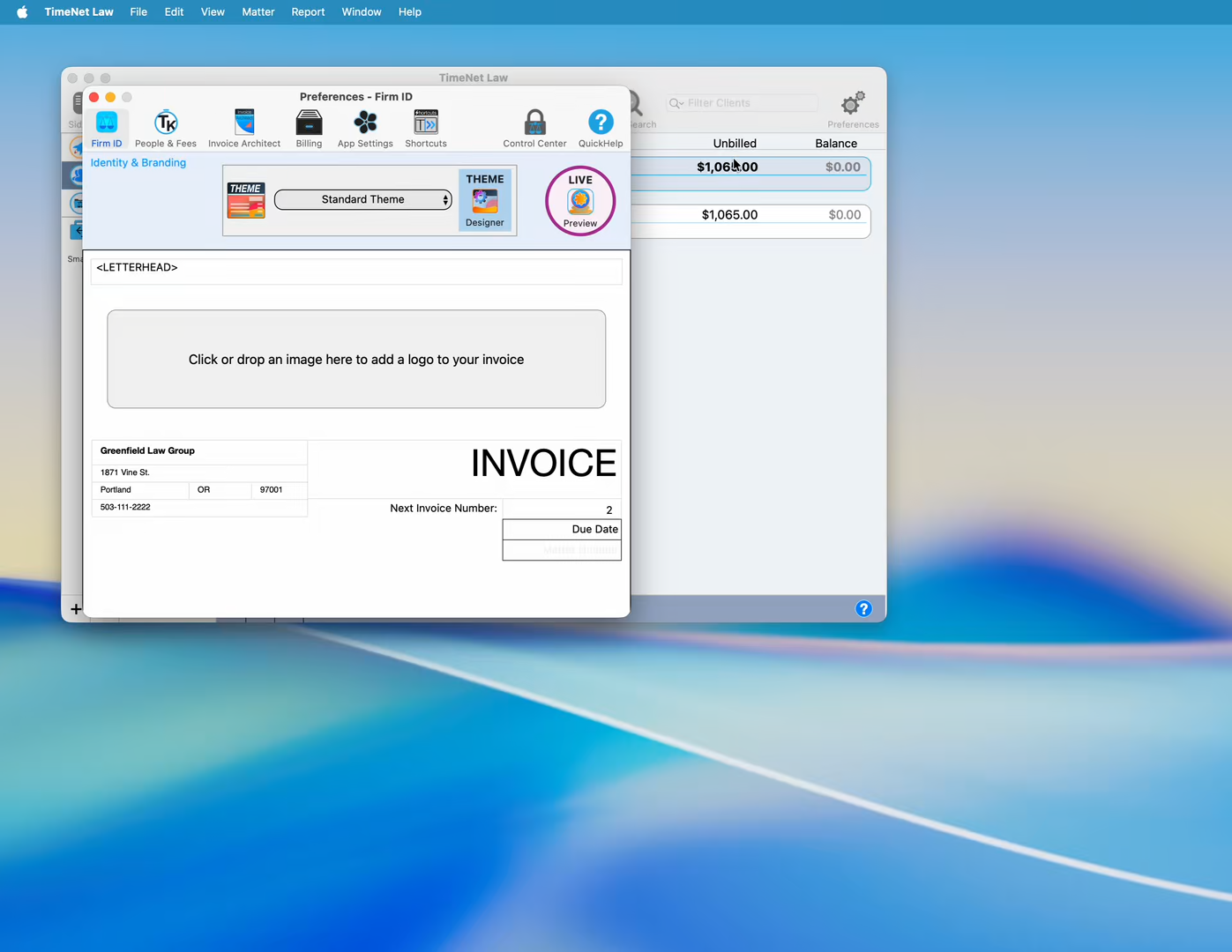
Task: Open the File menu
Action: click(138, 12)
